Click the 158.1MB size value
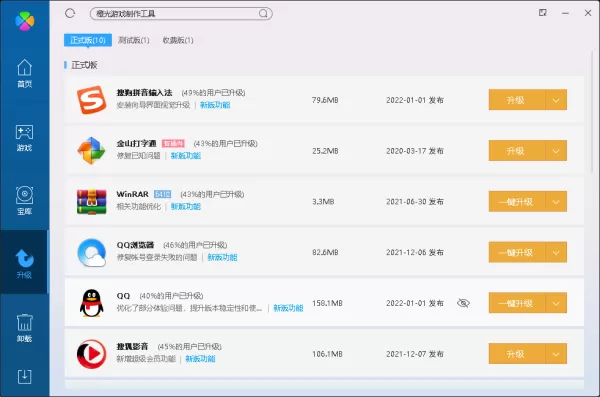Viewport: 600px width, 397px height. click(327, 303)
